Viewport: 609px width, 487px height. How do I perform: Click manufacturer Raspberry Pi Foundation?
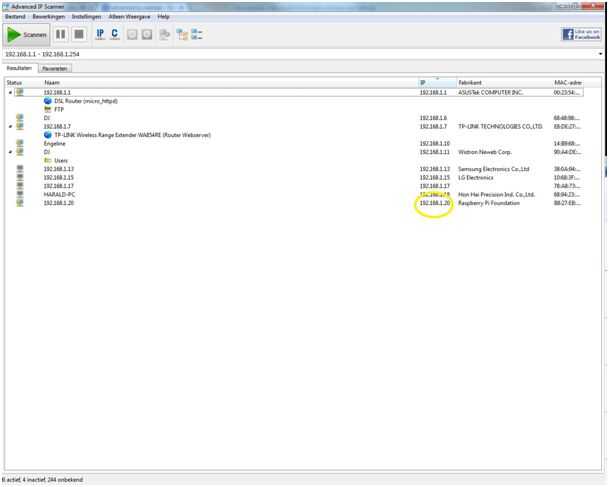(489, 203)
